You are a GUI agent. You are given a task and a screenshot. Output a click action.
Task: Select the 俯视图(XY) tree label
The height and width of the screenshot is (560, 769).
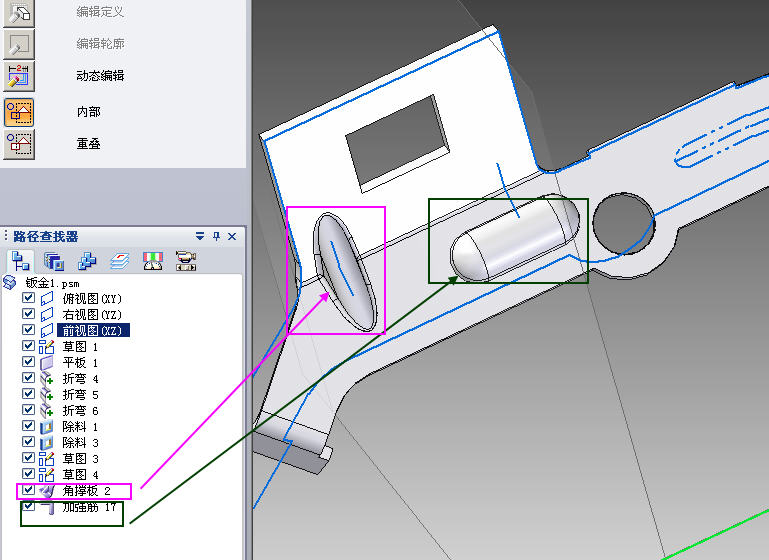(92, 298)
